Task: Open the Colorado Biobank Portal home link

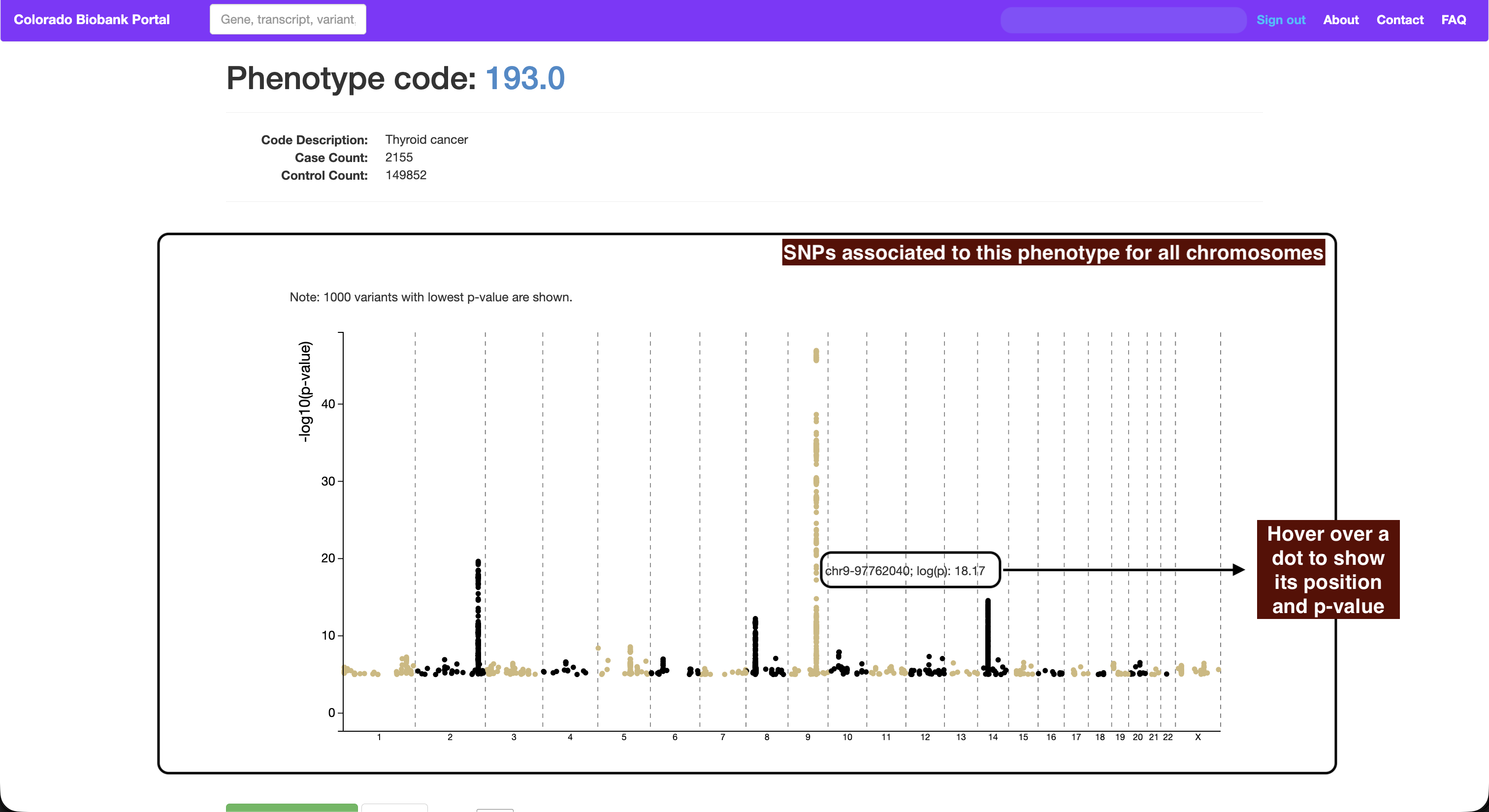Action: tap(91, 20)
